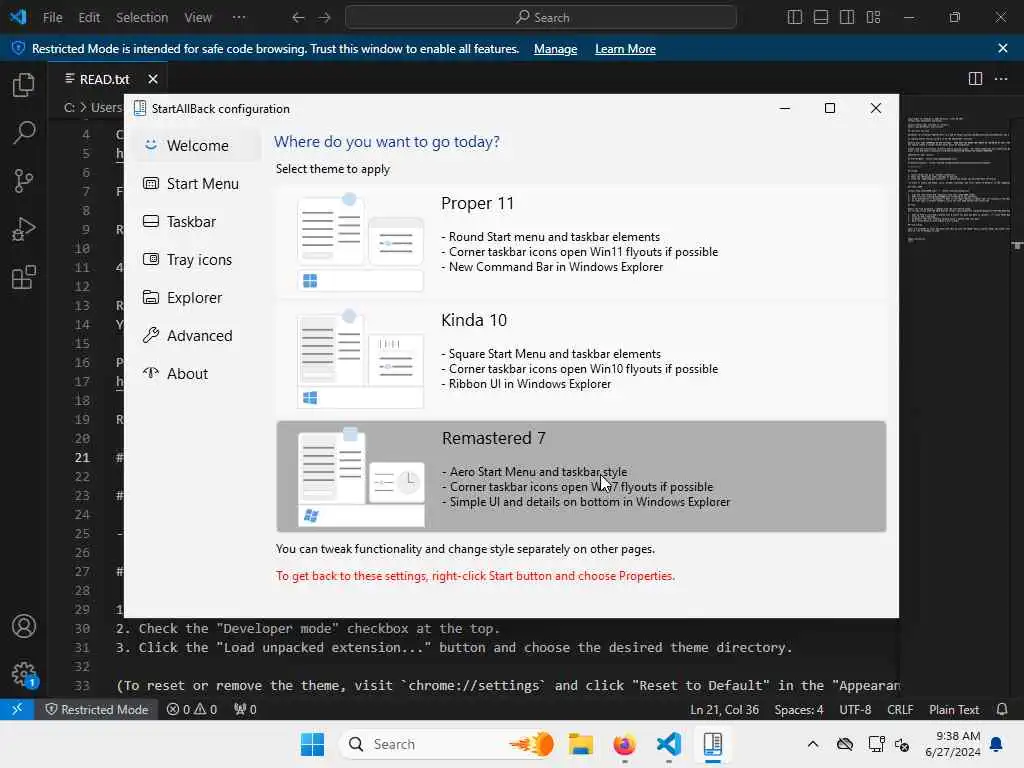Open Windows Start button on taskbar
Viewport: 1024px width, 768px height.
point(312,744)
